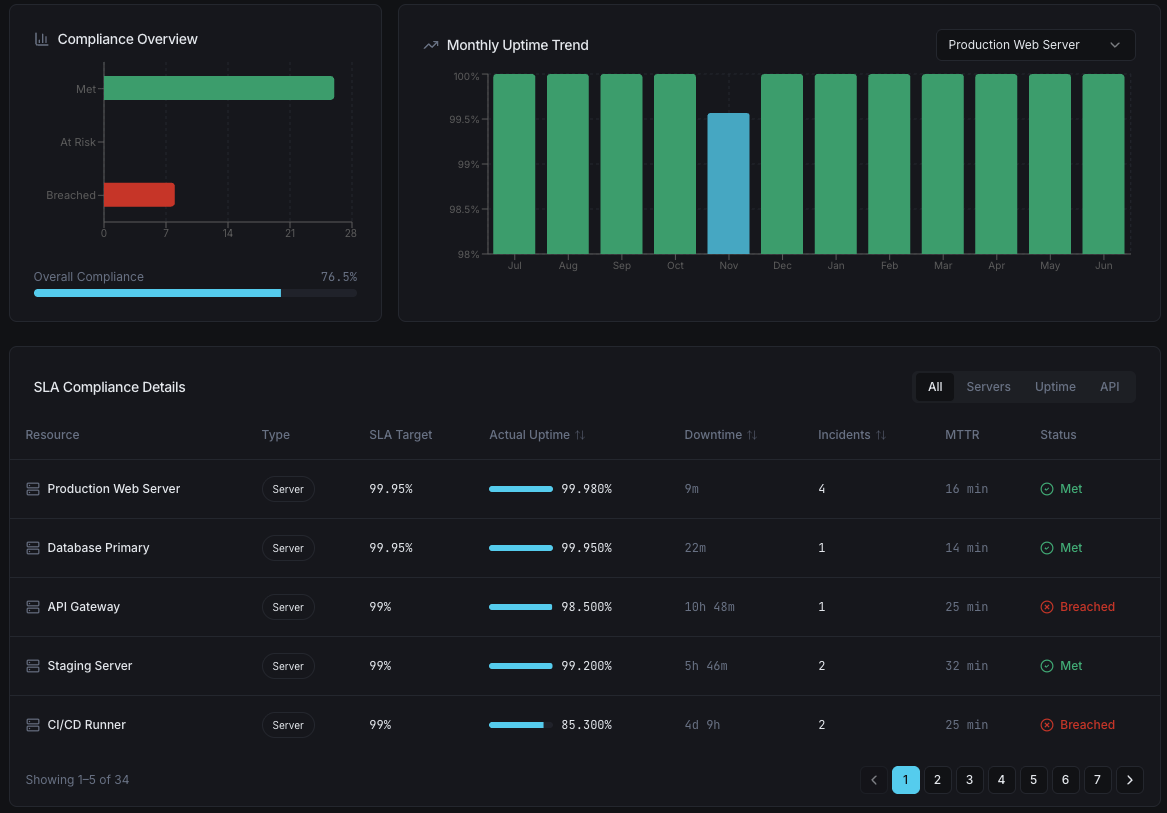Go to previous page with left chevron
Screen dimensions: 1167x813
(x=874, y=780)
